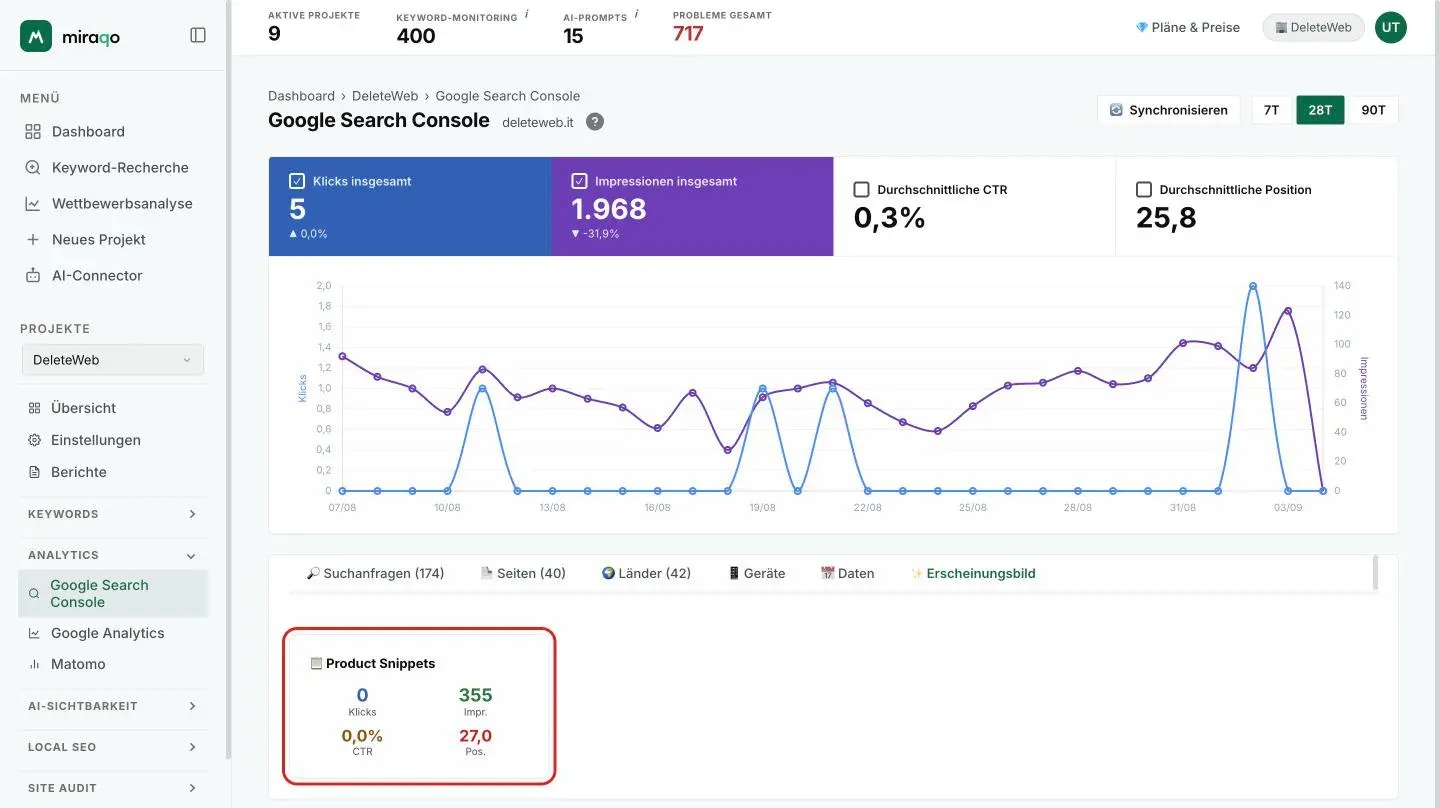Click the UT user avatar
Screen dimensions: 1440x808
(1390, 27)
